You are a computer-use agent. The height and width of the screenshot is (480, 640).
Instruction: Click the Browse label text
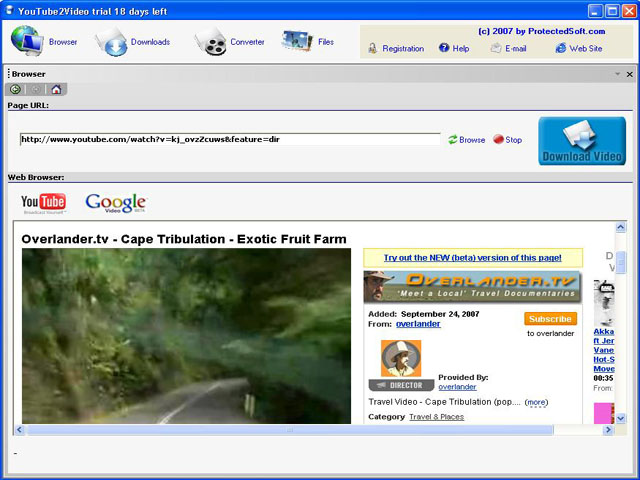[472, 140]
